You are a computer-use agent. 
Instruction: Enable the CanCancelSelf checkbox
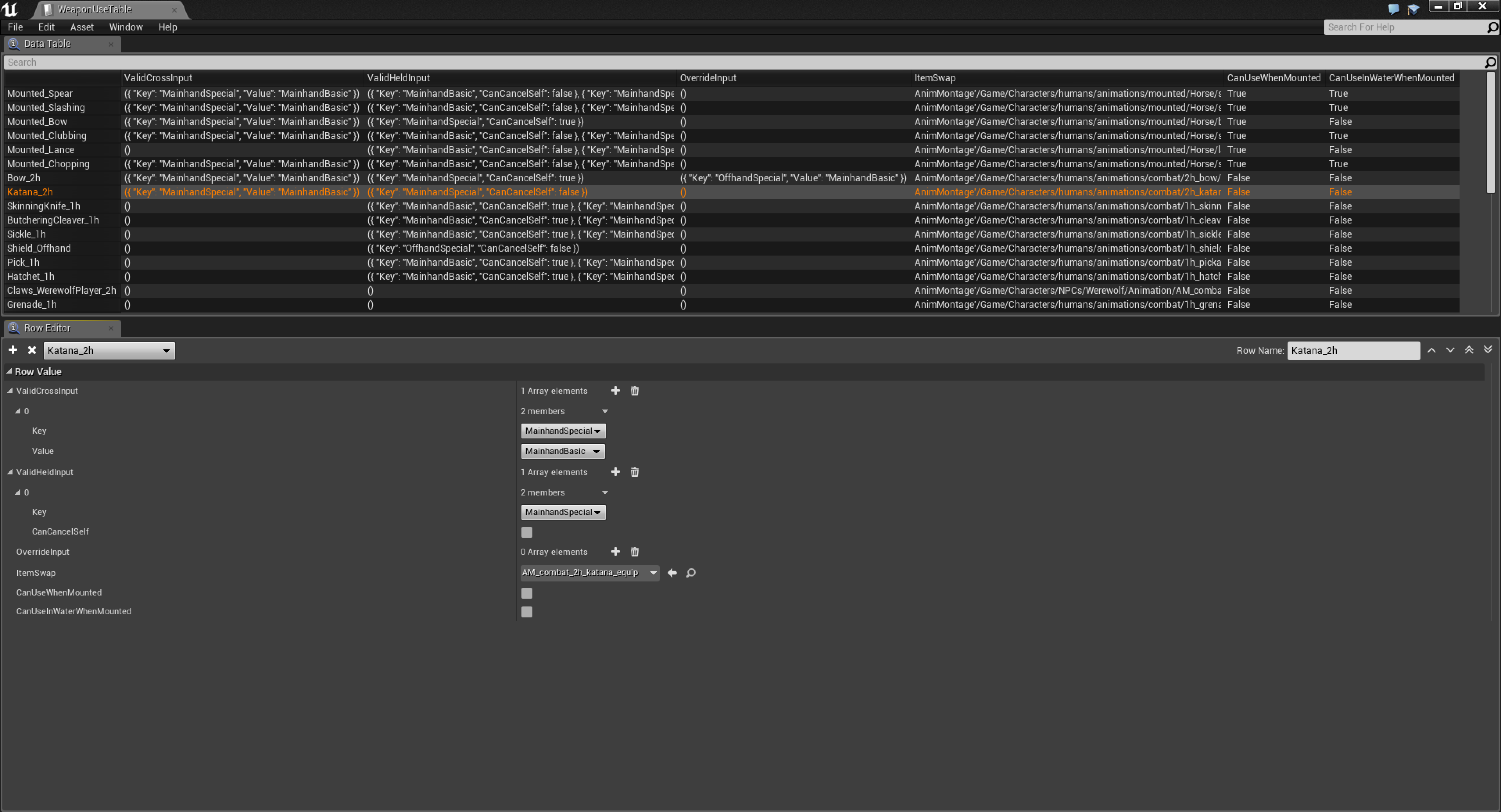click(x=527, y=532)
